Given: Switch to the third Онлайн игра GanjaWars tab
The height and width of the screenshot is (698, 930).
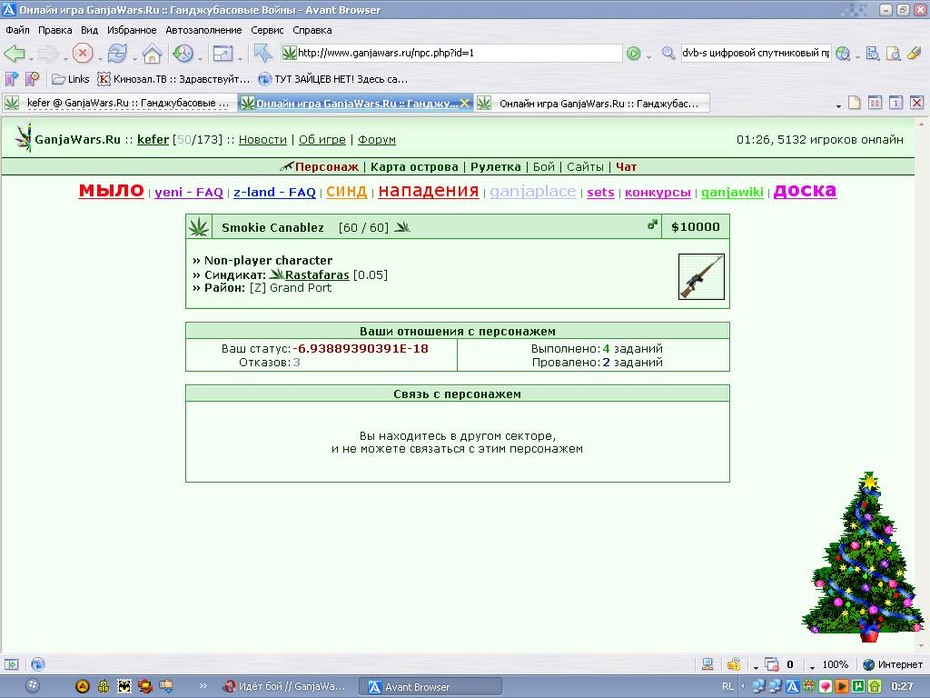Looking at the screenshot, I should [x=592, y=103].
